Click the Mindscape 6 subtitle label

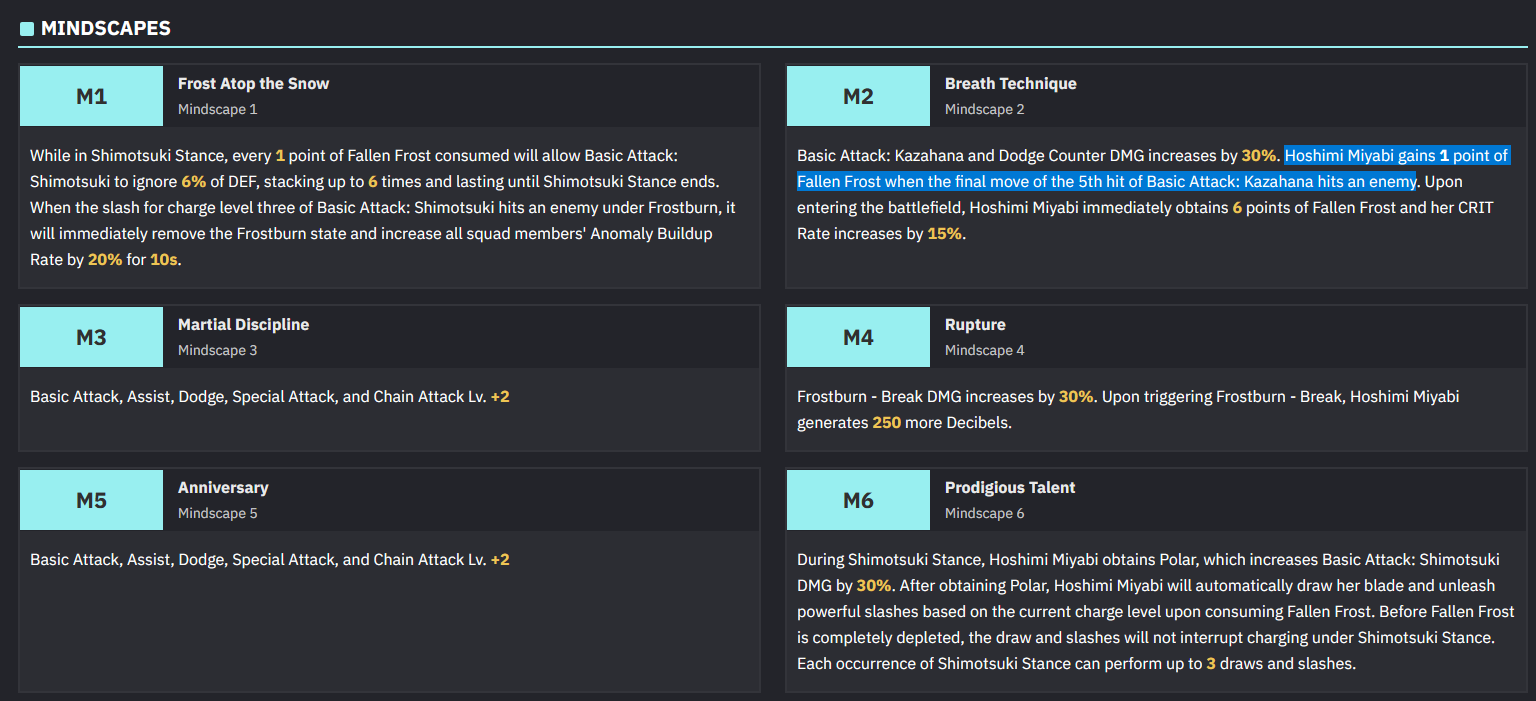[x=984, y=514]
